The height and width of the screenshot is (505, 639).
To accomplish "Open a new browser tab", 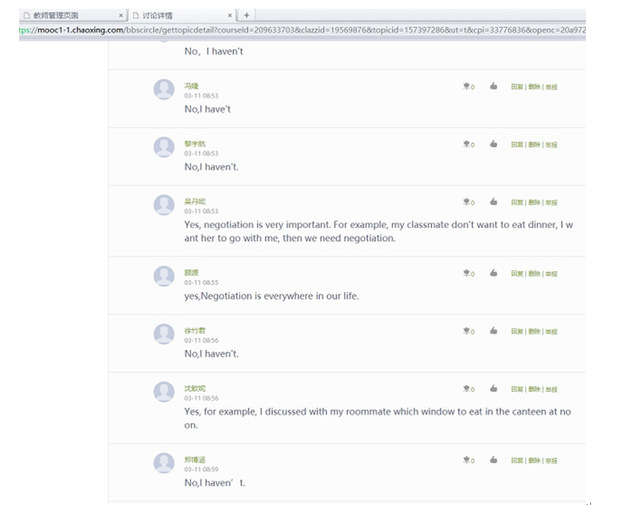I will [x=247, y=15].
